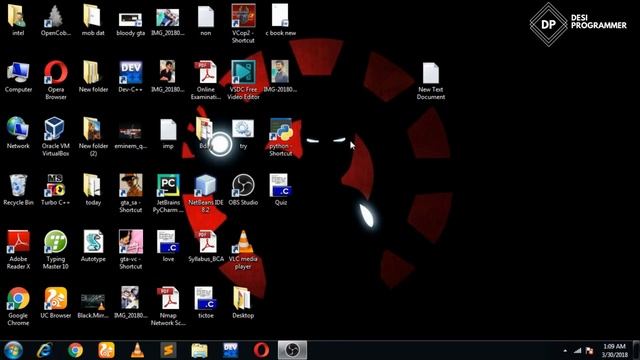
Task: Select the try file with gear icon
Action: point(243,129)
